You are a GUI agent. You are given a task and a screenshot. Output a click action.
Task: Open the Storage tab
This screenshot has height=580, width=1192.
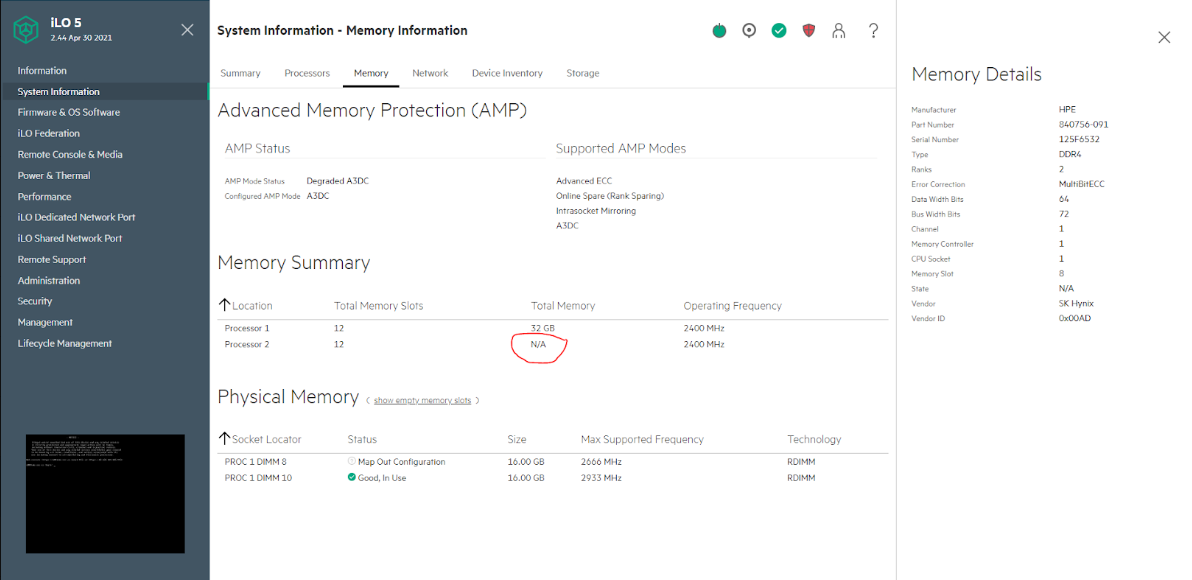[582, 73]
